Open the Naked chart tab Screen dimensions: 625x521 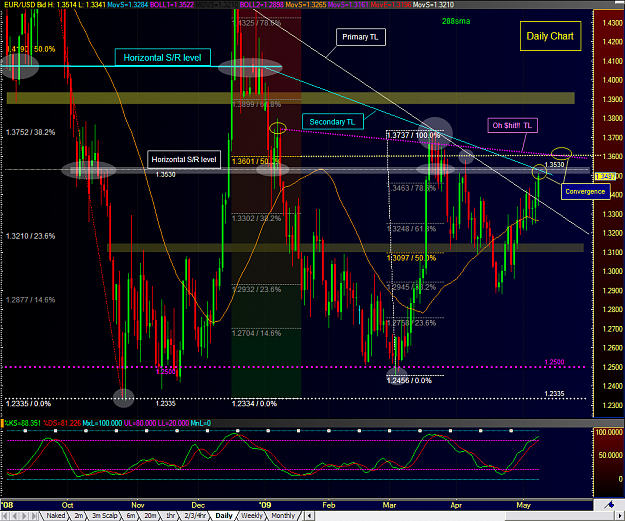pyautogui.click(x=55, y=515)
